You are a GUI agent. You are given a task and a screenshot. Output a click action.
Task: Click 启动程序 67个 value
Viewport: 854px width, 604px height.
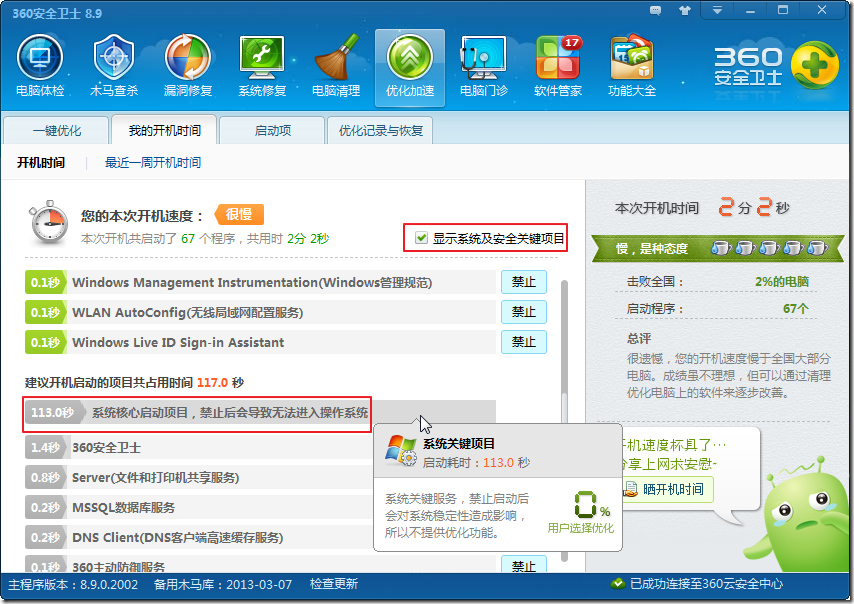[x=796, y=309]
